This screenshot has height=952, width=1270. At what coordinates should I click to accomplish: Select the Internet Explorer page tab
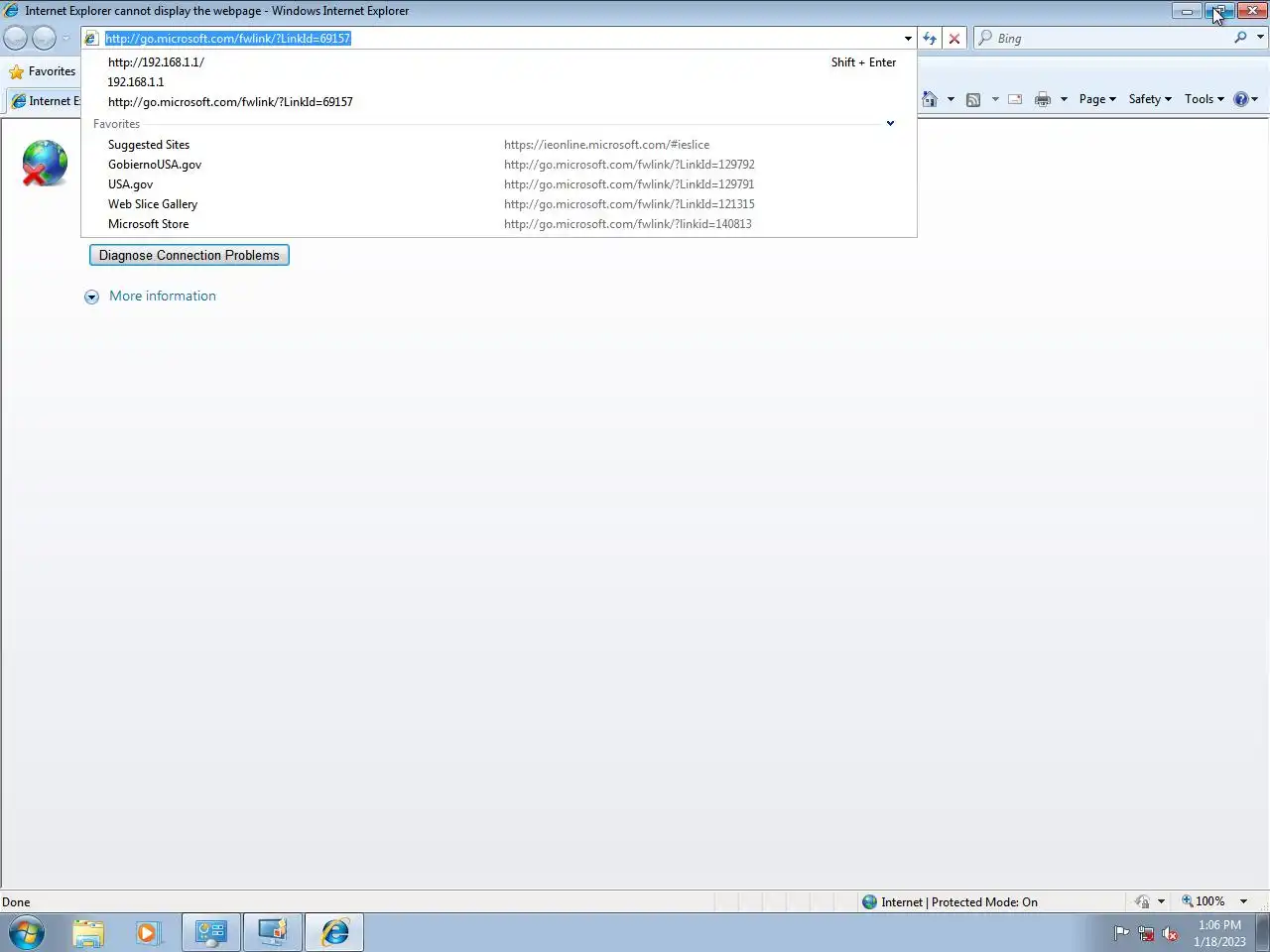pos(46,101)
